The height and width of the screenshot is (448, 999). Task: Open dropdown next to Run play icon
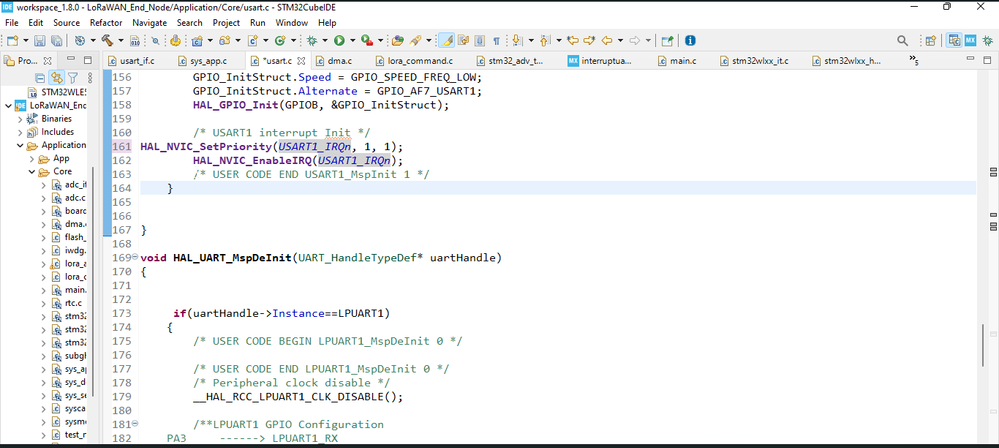352,41
